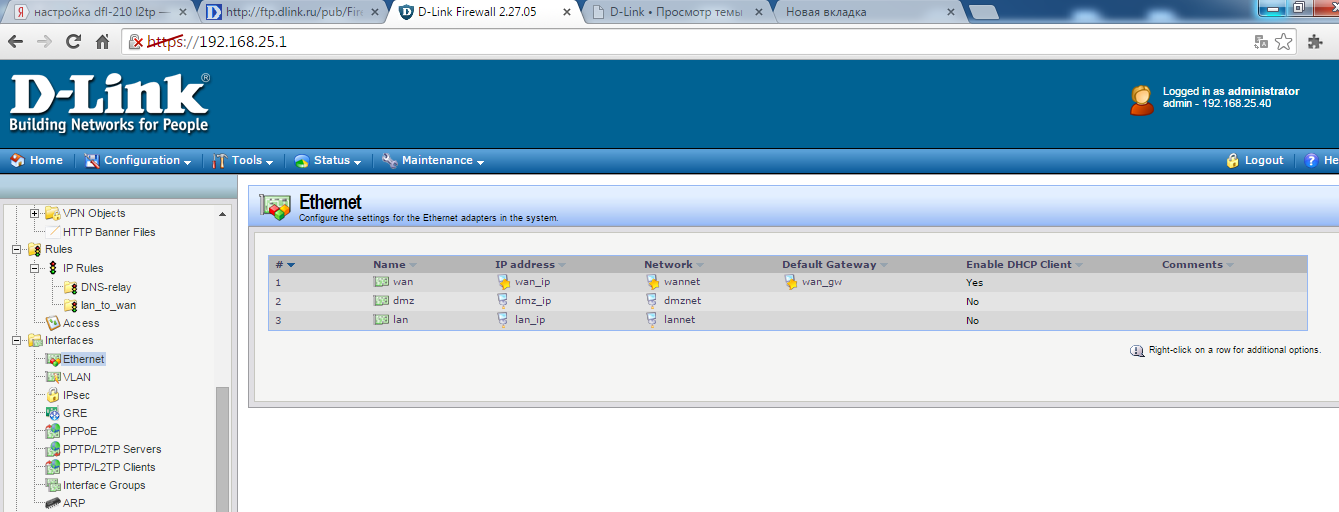This screenshot has height=512, width=1339.
Task: Click the HTTP Banner Files icon
Action: (53, 232)
